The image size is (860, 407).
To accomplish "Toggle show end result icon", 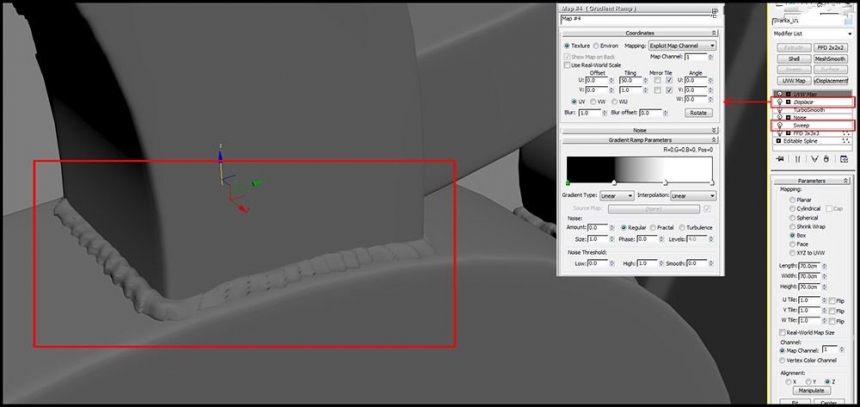I will point(797,159).
